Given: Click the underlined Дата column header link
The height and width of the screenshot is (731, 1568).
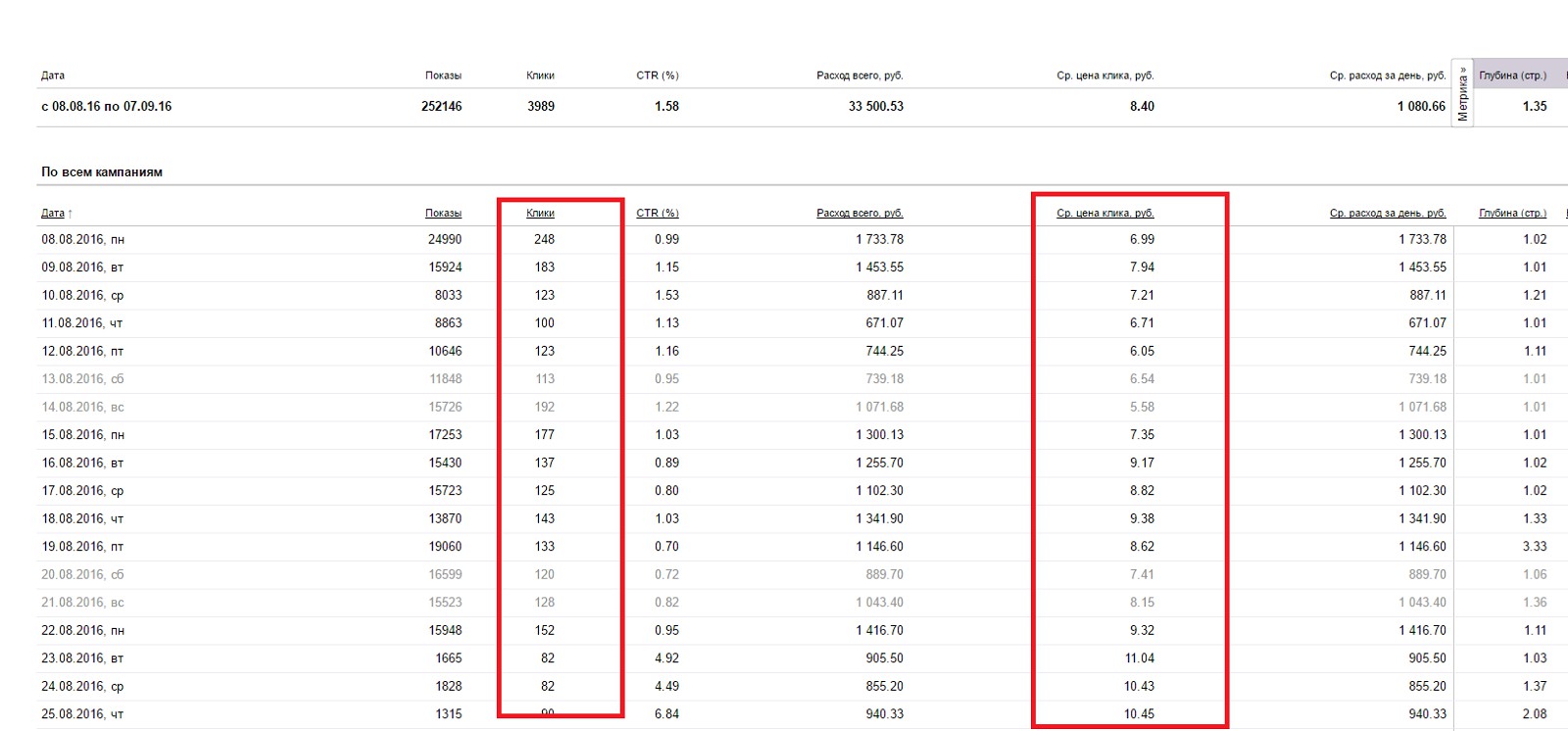Looking at the screenshot, I should pos(52,213).
